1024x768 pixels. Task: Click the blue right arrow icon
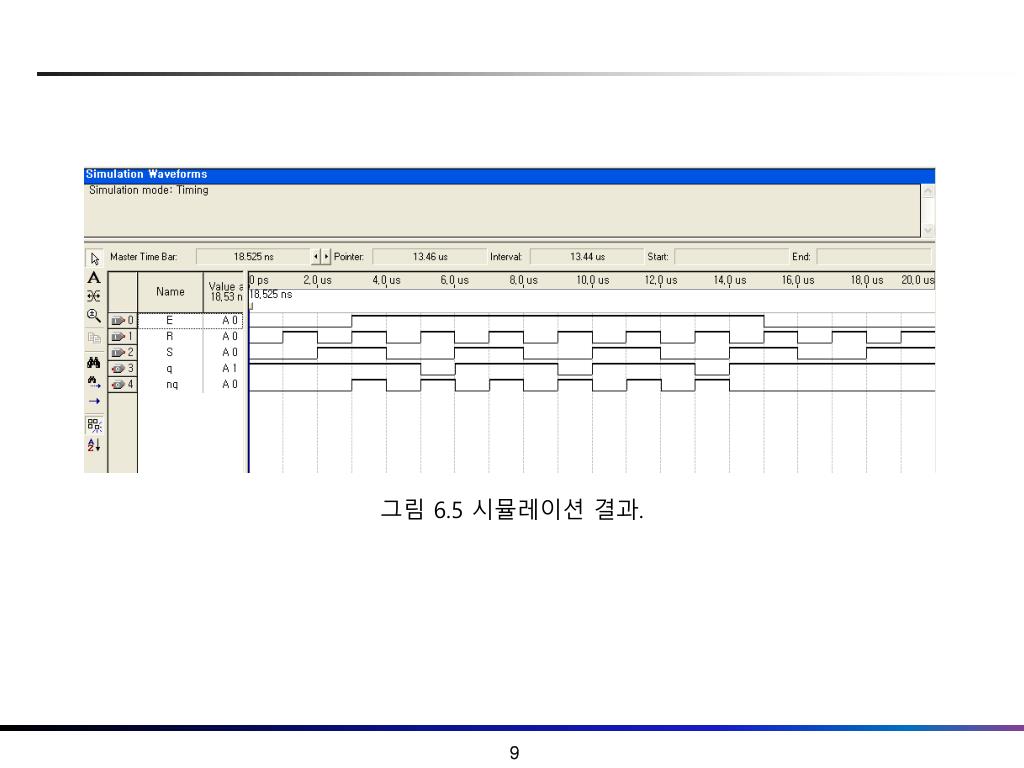click(94, 401)
